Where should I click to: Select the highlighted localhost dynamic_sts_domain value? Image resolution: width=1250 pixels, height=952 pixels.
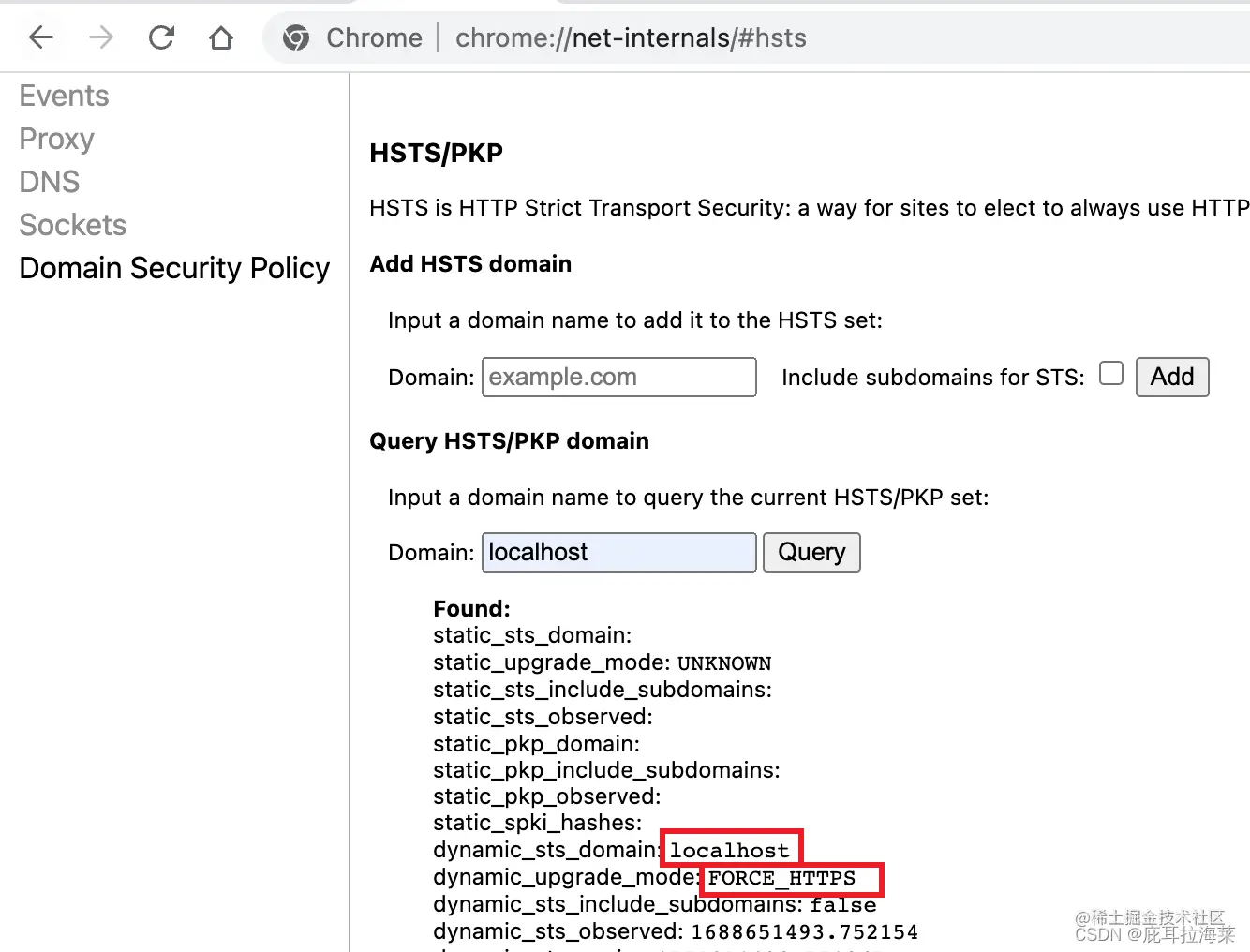pyautogui.click(x=730, y=849)
